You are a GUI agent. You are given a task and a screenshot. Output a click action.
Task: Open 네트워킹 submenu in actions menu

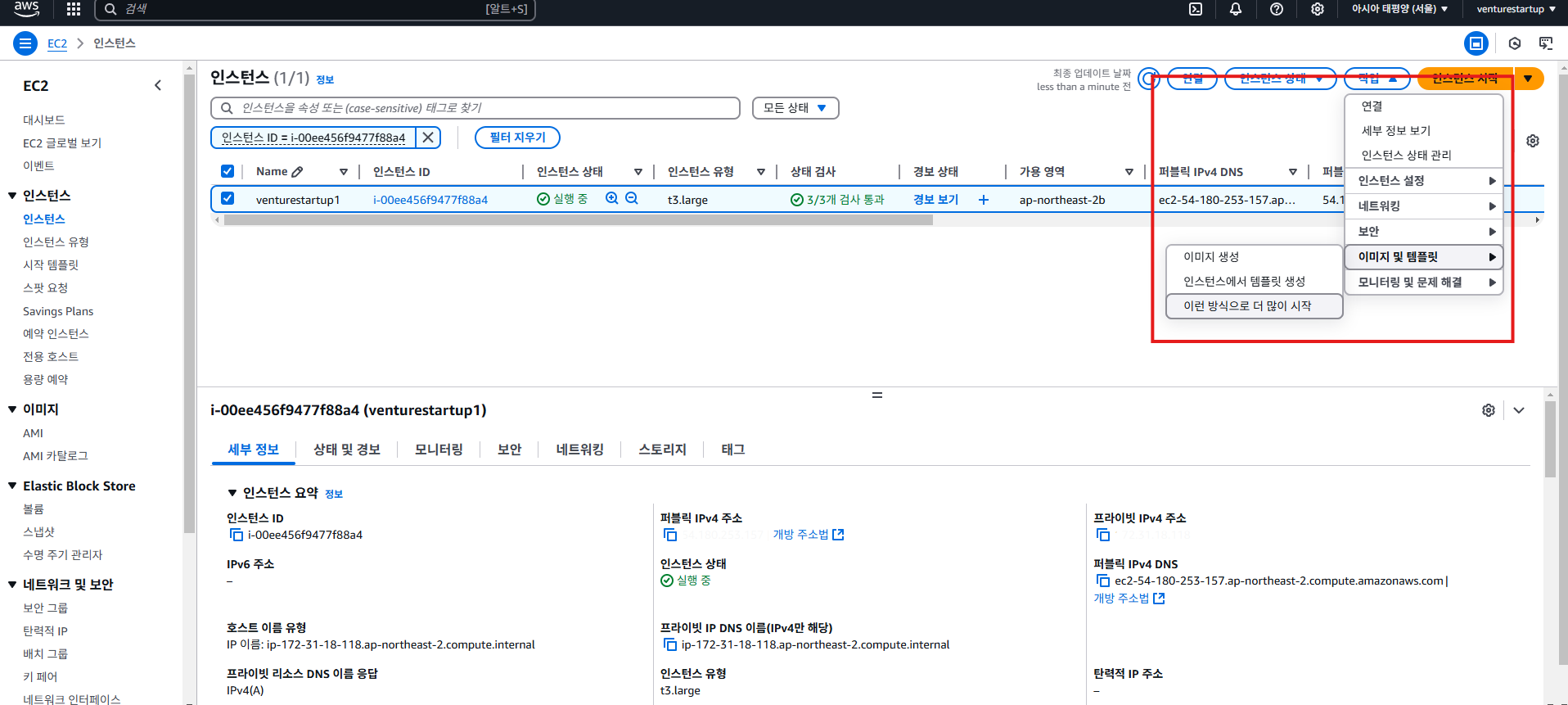click(x=1424, y=206)
